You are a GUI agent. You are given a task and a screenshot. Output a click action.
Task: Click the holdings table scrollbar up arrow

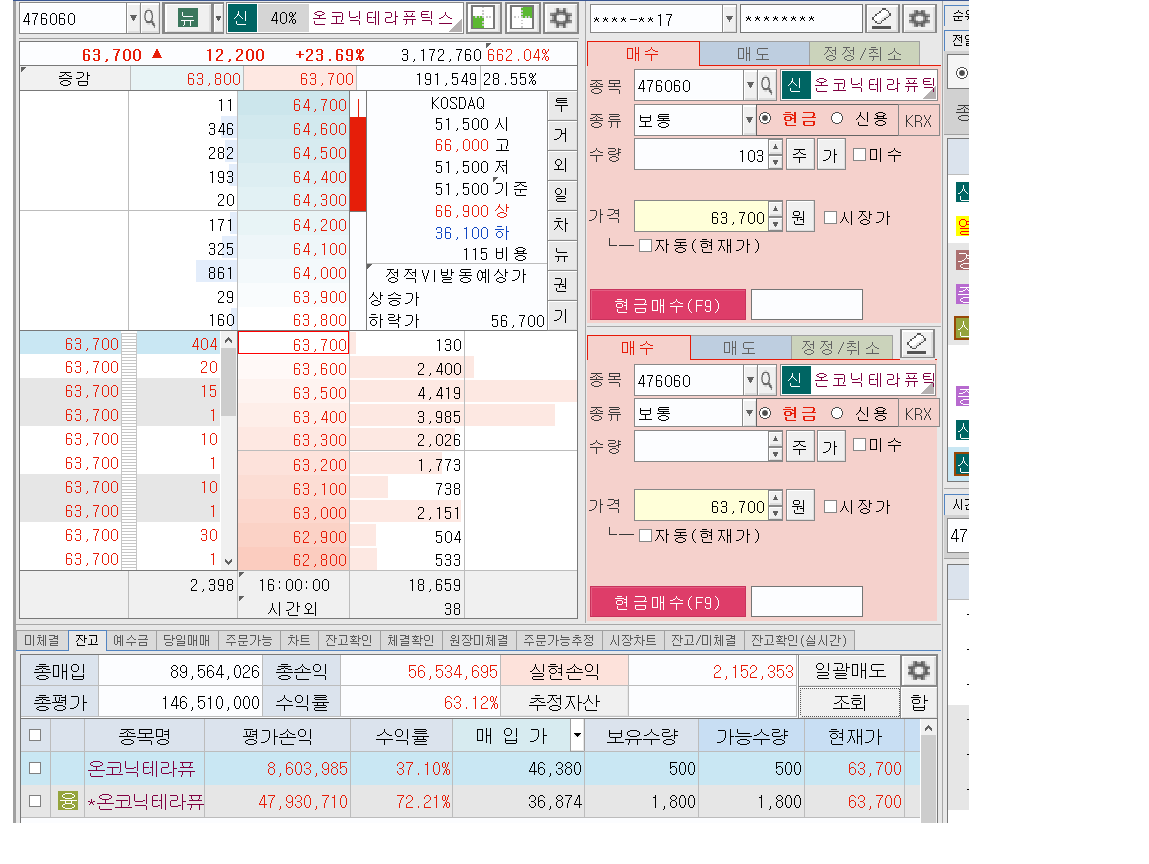tap(928, 728)
